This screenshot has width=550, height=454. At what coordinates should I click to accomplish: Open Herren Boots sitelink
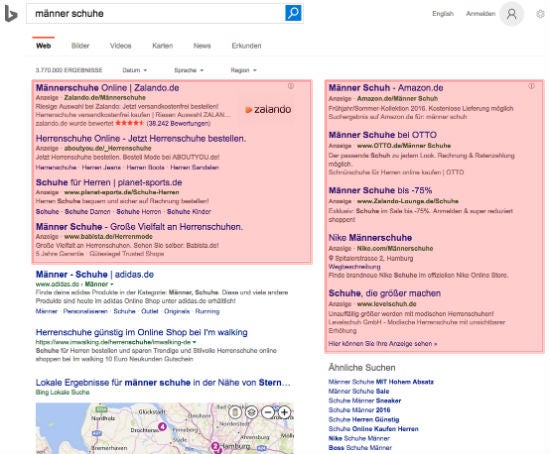click(145, 167)
